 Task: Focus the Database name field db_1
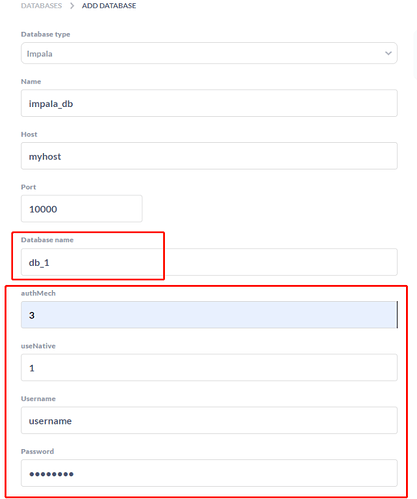[x=209, y=262]
